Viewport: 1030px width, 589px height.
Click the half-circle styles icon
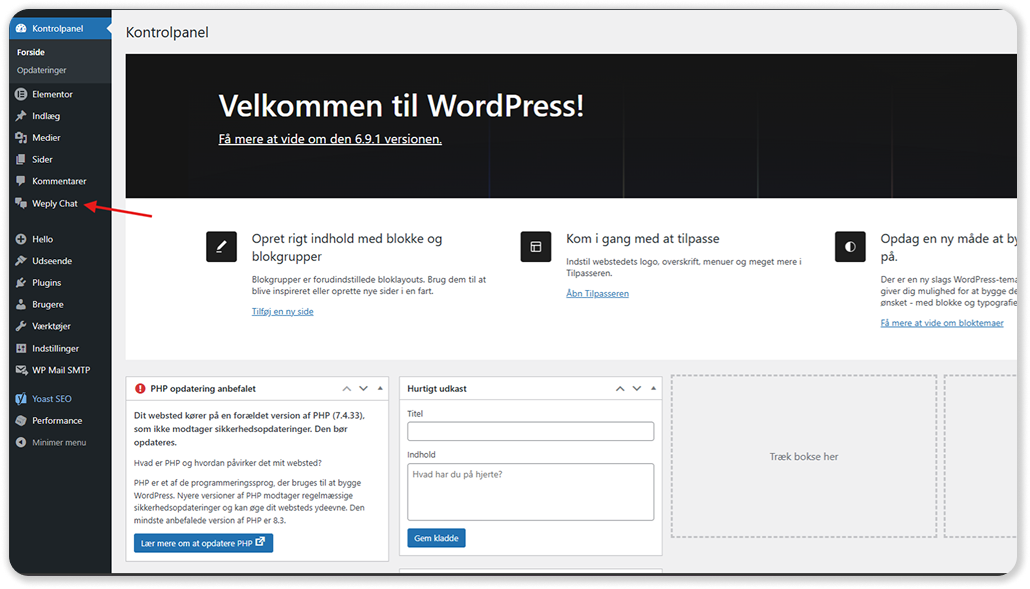(850, 246)
